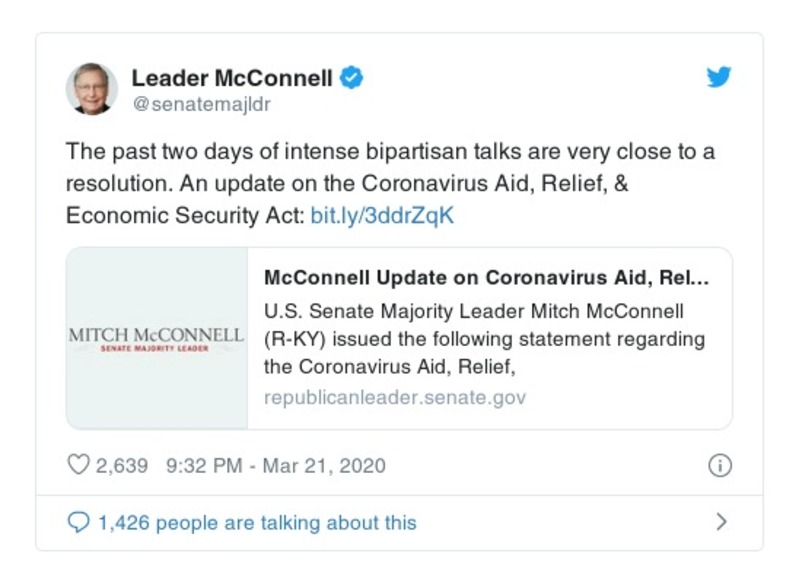Click the Mitch McConnell link card thumbnail
The height and width of the screenshot is (585, 799).
click(157, 338)
